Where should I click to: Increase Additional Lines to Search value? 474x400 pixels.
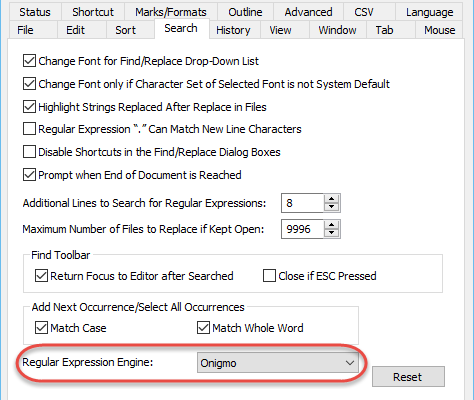coord(331,199)
